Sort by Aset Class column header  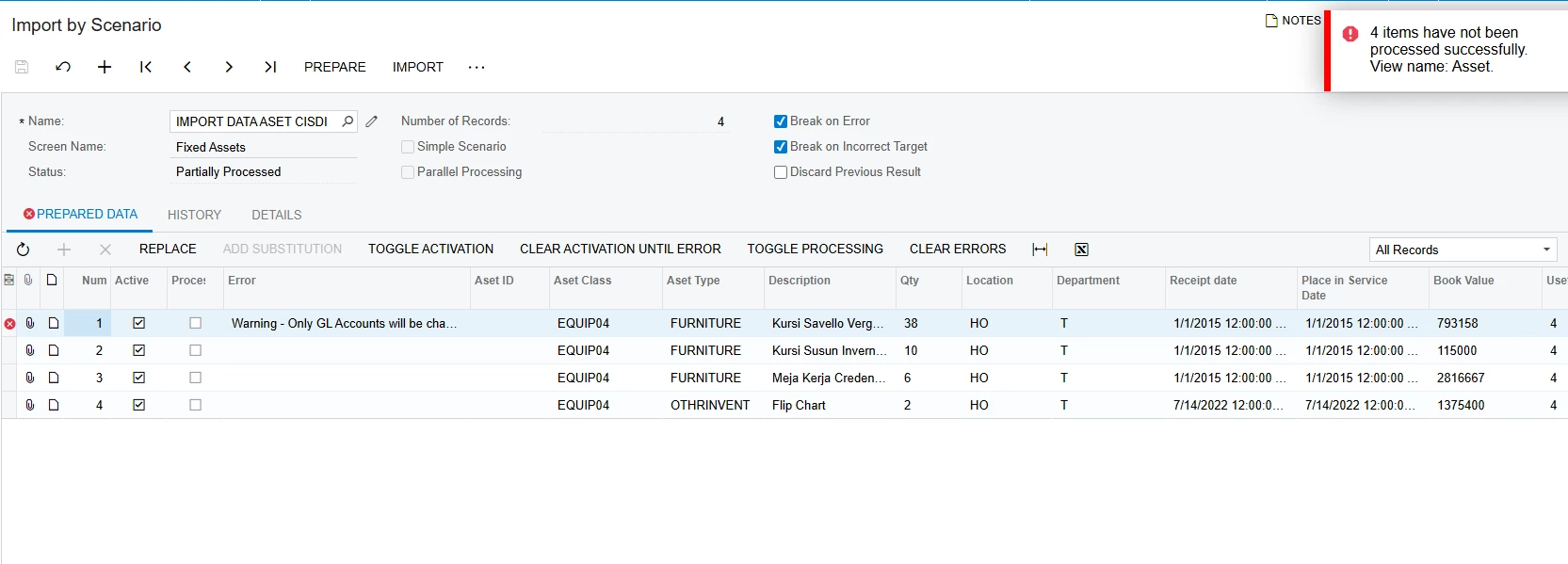606,288
